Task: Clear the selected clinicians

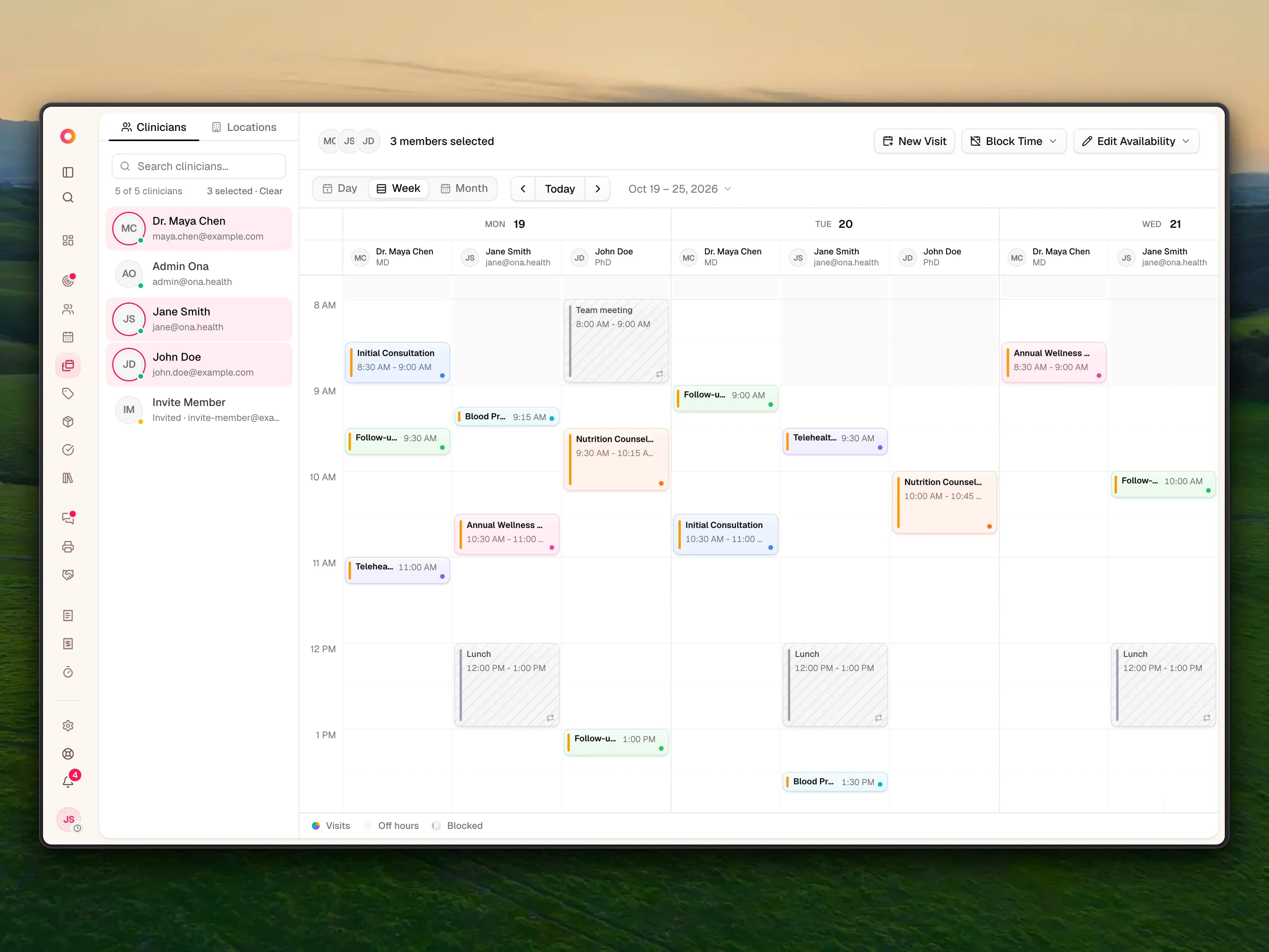Action: (271, 191)
